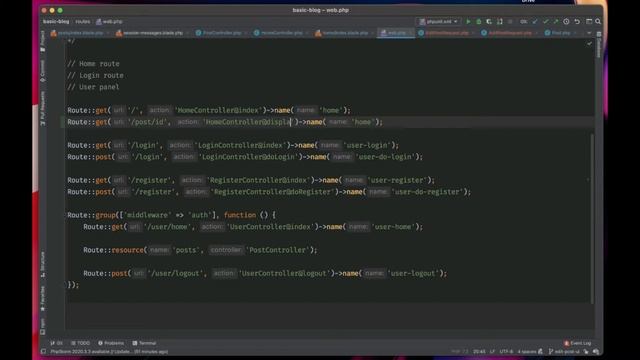The image size is (640, 360).
Task: Open the Structure tool window
Action: point(43,264)
